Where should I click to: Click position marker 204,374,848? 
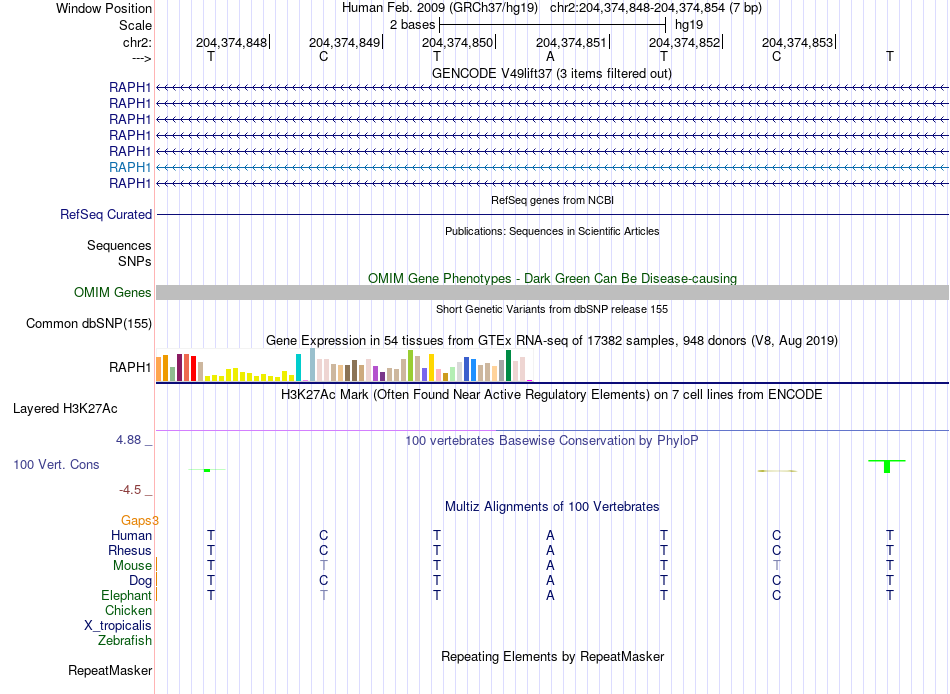coord(231,42)
